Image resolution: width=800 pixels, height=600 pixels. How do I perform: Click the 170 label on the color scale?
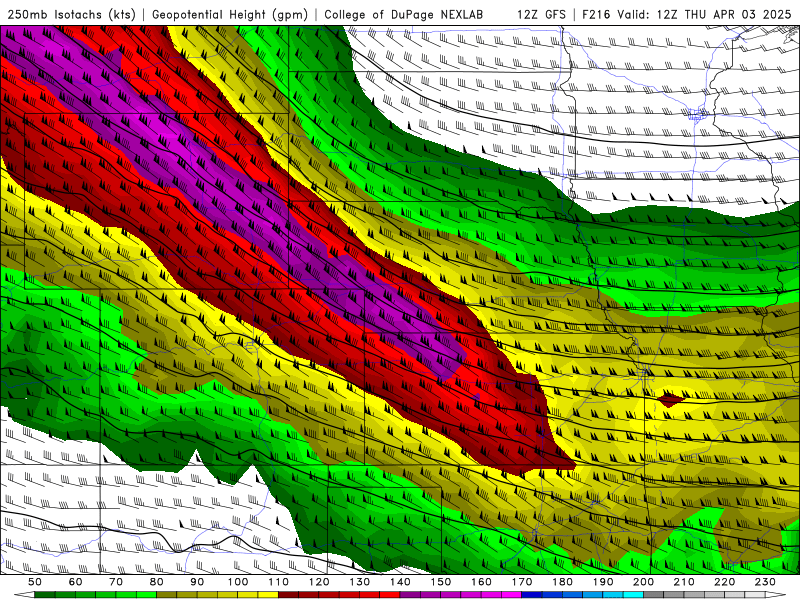(521, 582)
